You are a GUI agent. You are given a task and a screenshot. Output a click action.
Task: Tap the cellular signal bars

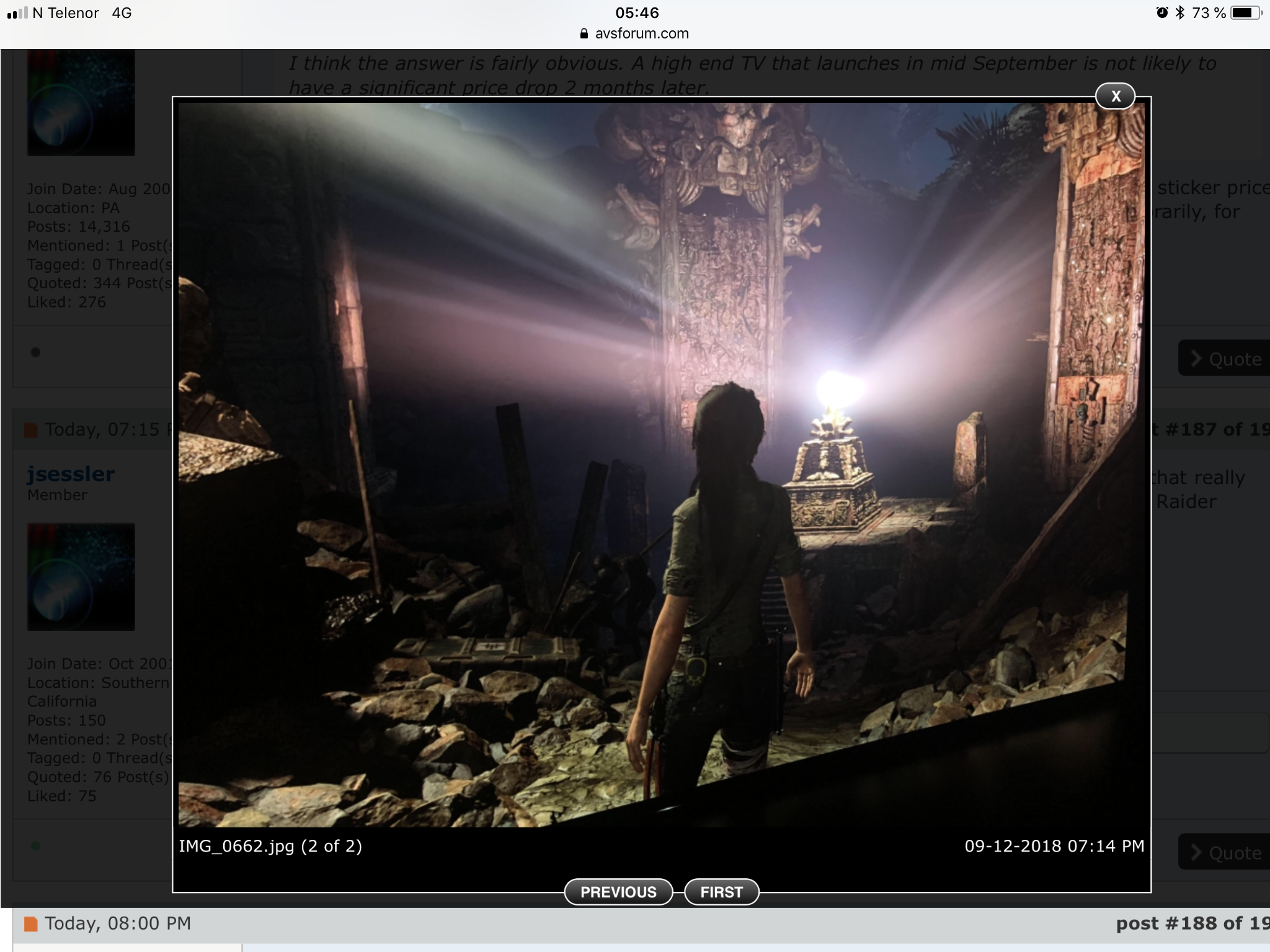coord(17,13)
